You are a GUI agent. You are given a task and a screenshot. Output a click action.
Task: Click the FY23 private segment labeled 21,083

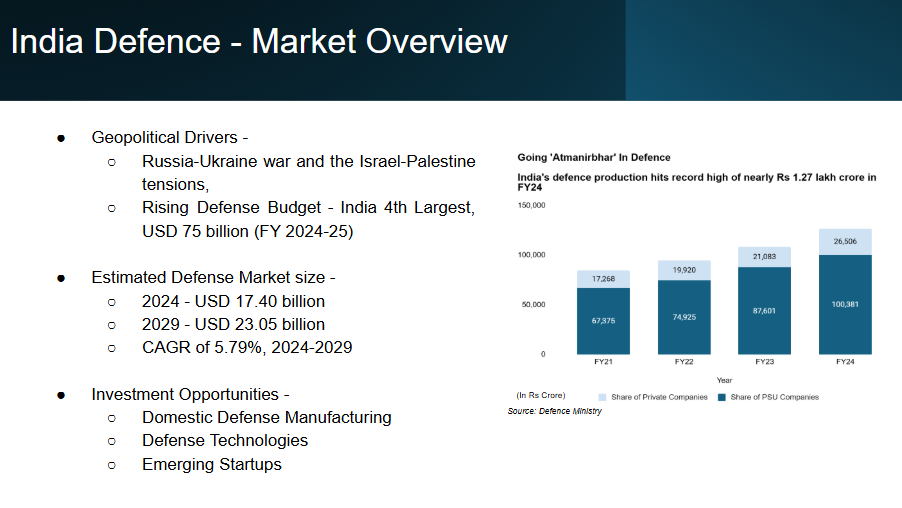[x=765, y=257]
